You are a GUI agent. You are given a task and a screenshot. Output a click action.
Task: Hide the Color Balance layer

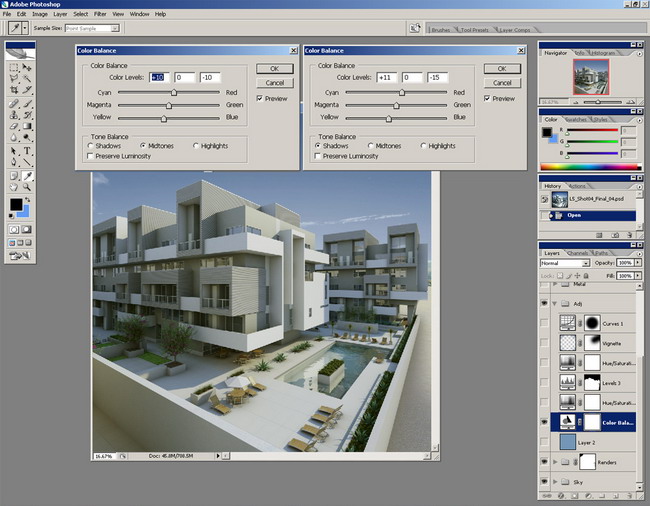click(x=544, y=422)
